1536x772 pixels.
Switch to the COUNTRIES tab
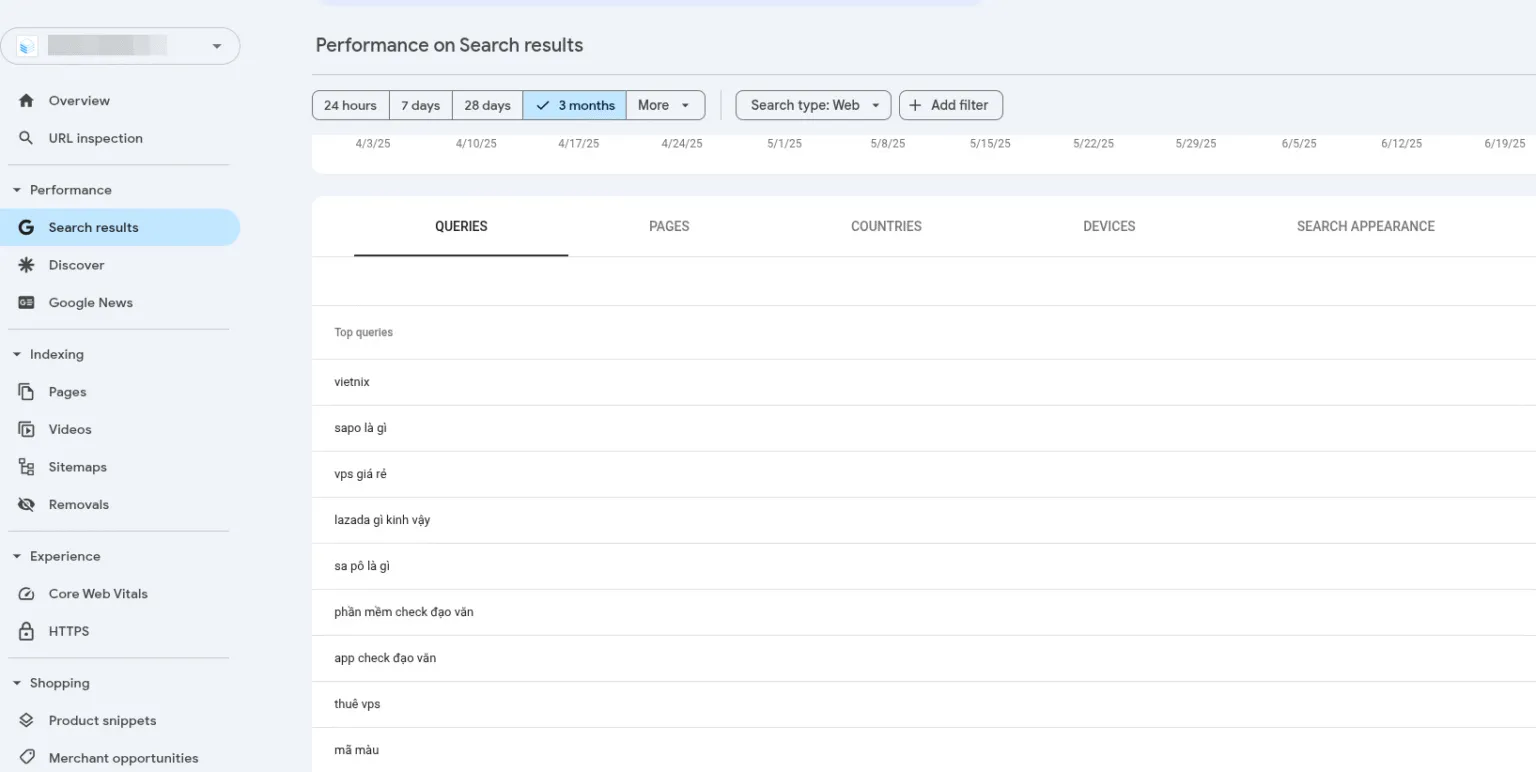[886, 226]
